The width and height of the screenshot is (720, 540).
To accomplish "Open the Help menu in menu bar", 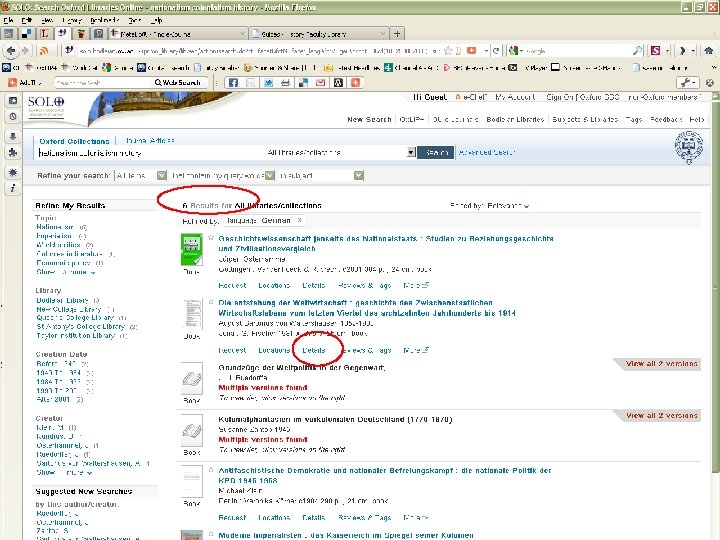I will click(157, 20).
